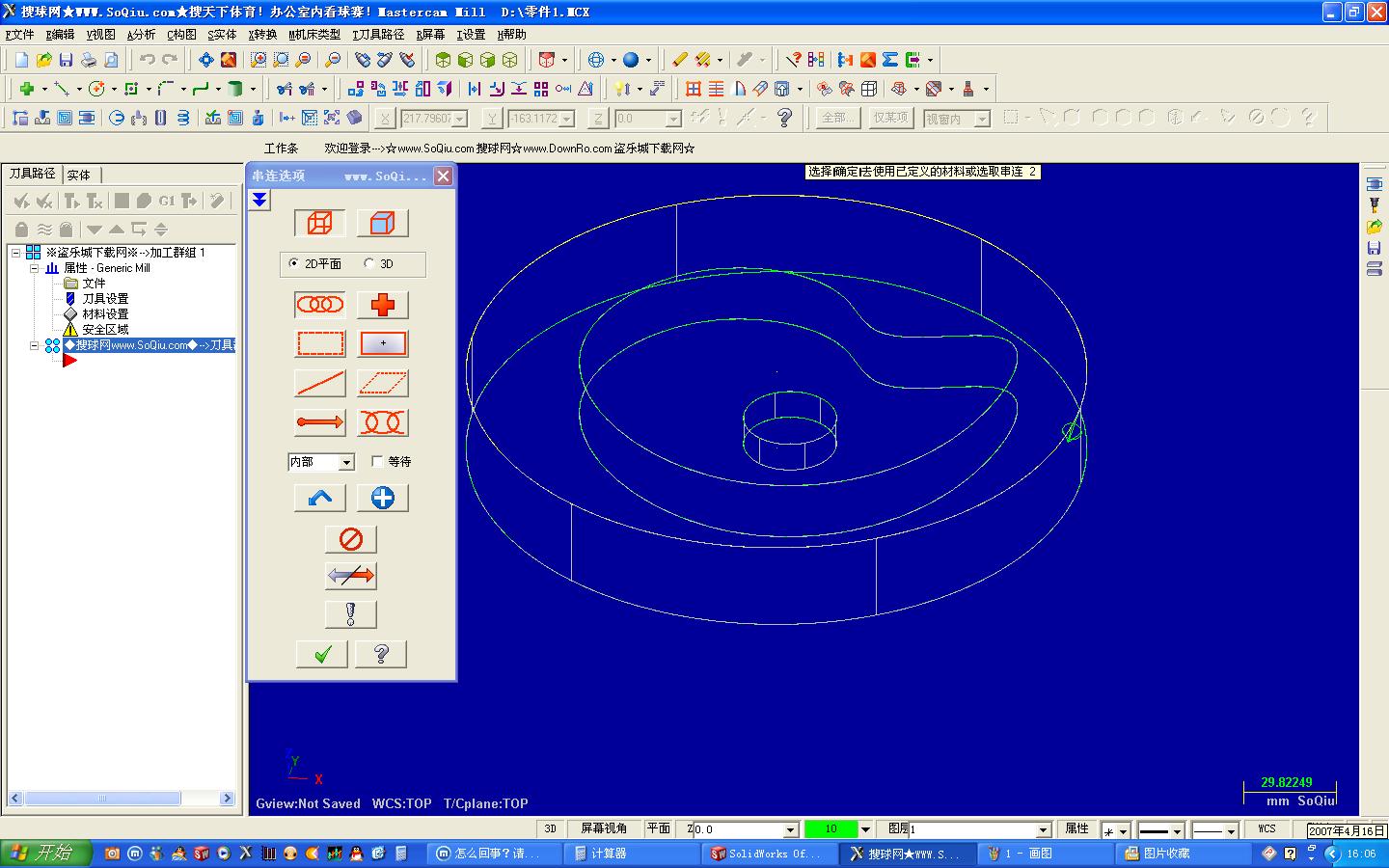The image size is (1389, 868).
Task: Open the point style dropdown
Action: pos(1123,830)
